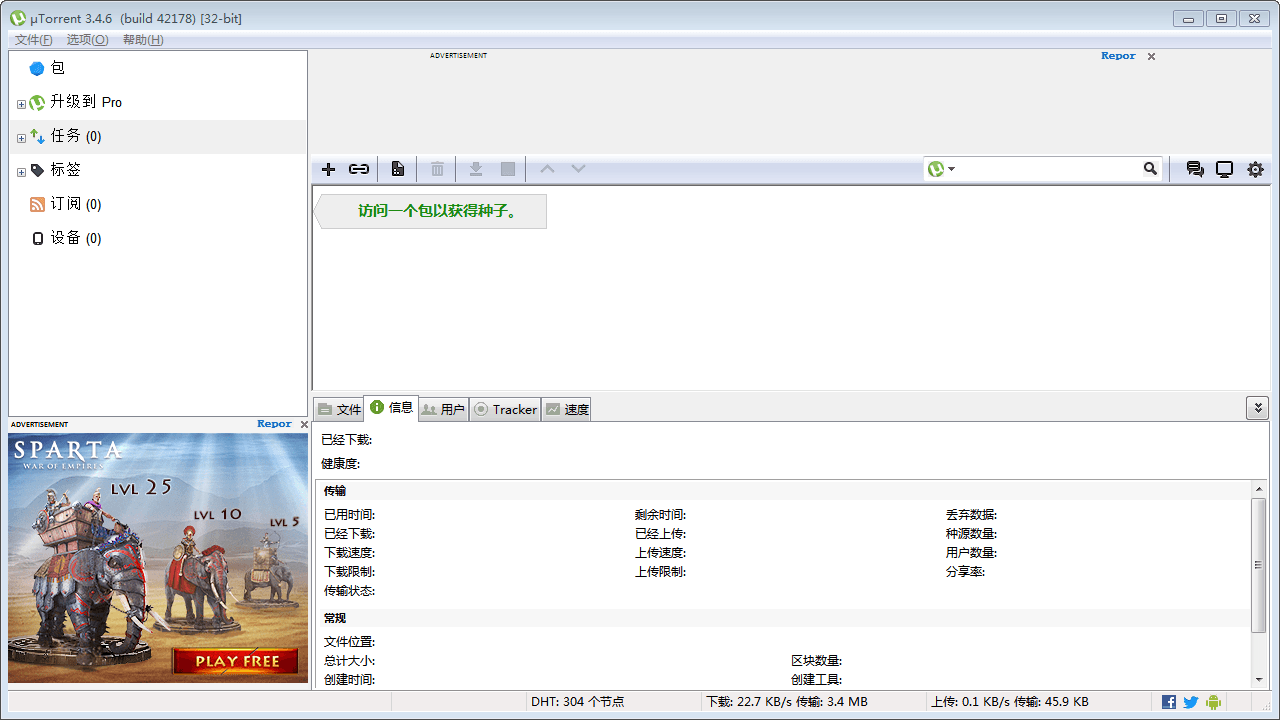
Task: Close the Sparta sidebar advertisement
Action: pos(305,425)
